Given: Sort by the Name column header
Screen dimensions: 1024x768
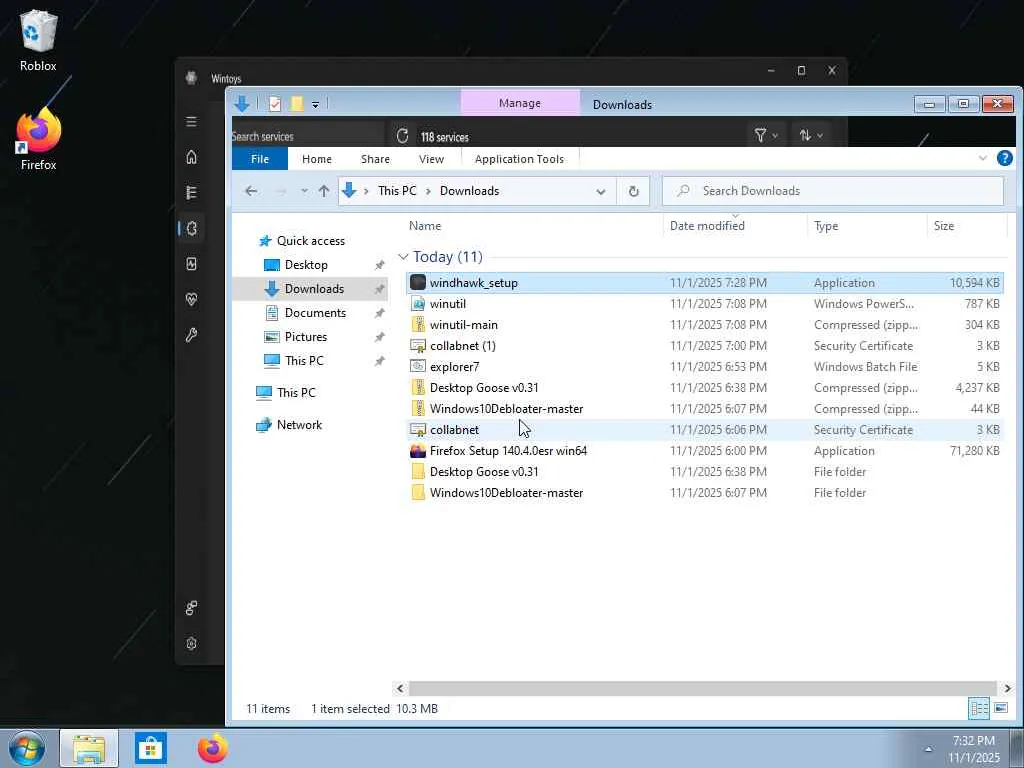Looking at the screenshot, I should 425,225.
